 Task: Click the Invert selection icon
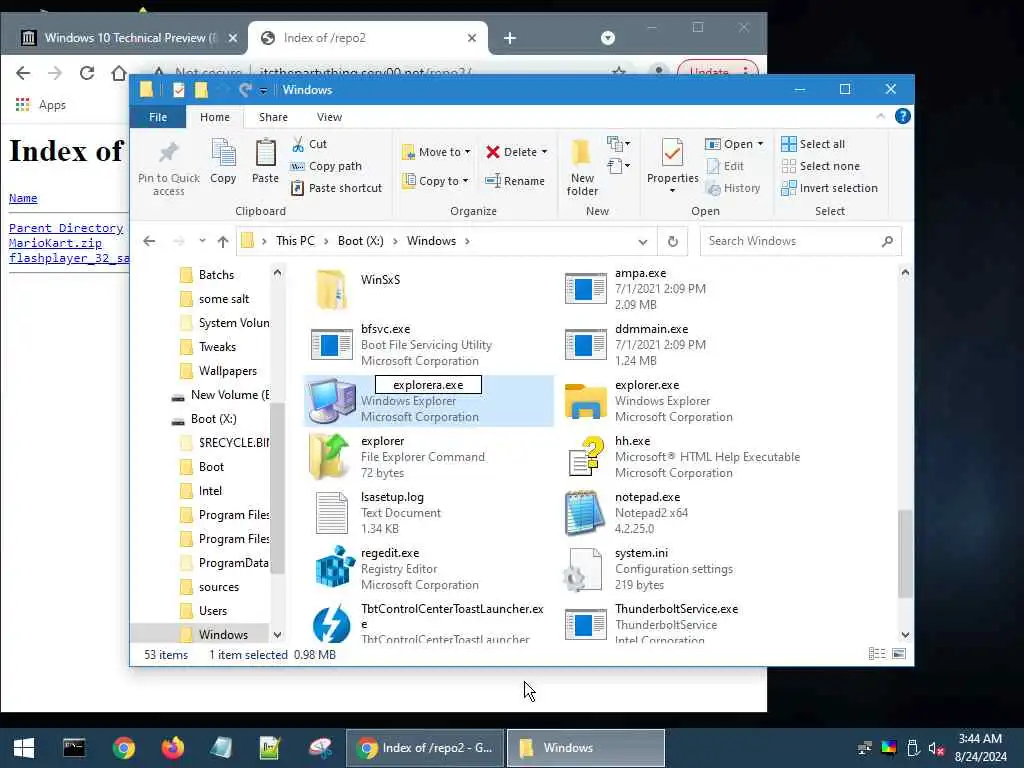pyautogui.click(x=789, y=188)
